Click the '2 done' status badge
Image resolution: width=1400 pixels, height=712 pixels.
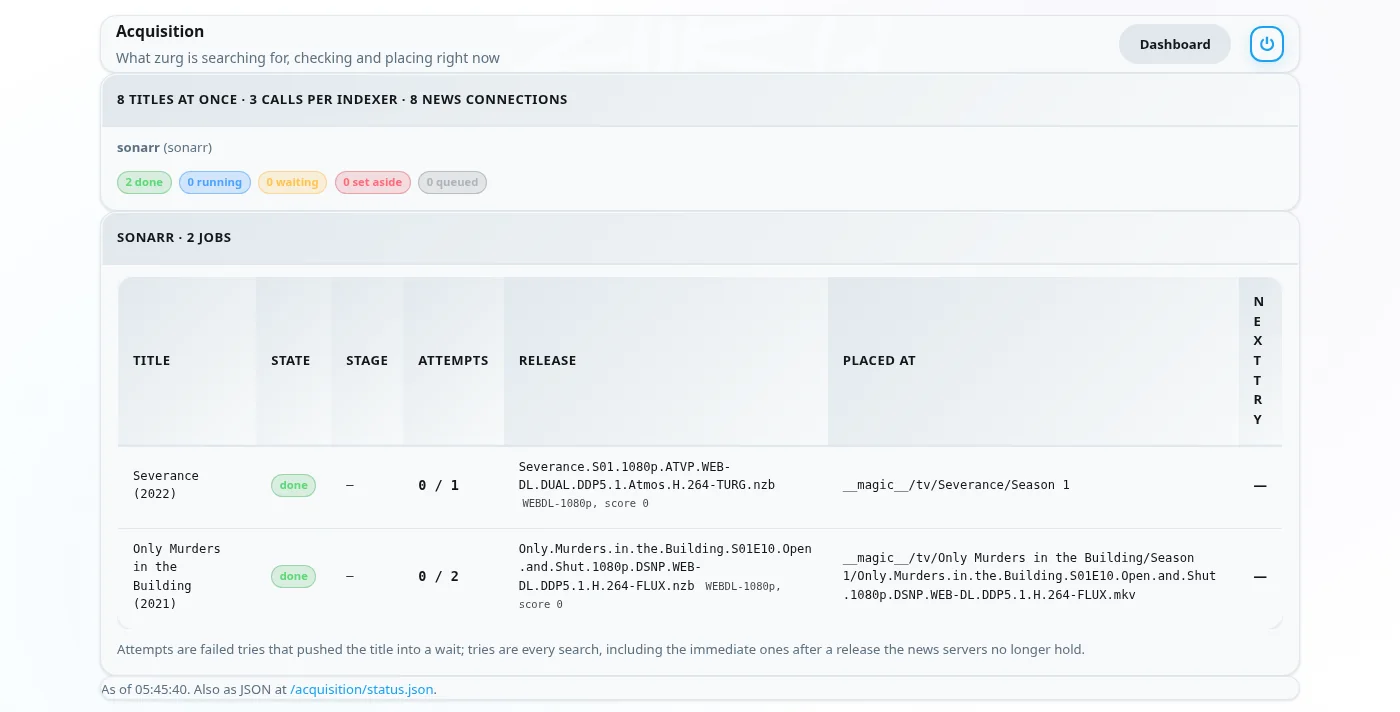click(144, 182)
